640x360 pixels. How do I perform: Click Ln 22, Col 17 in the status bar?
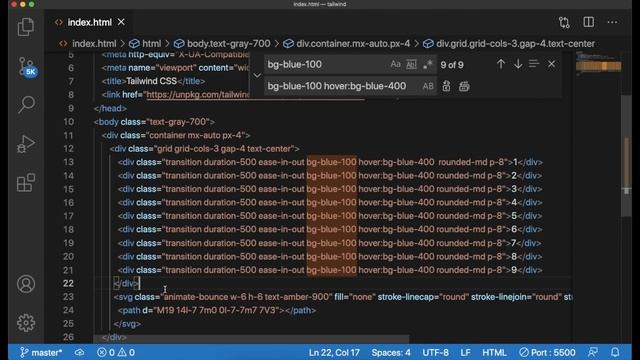pyautogui.click(x=334, y=352)
